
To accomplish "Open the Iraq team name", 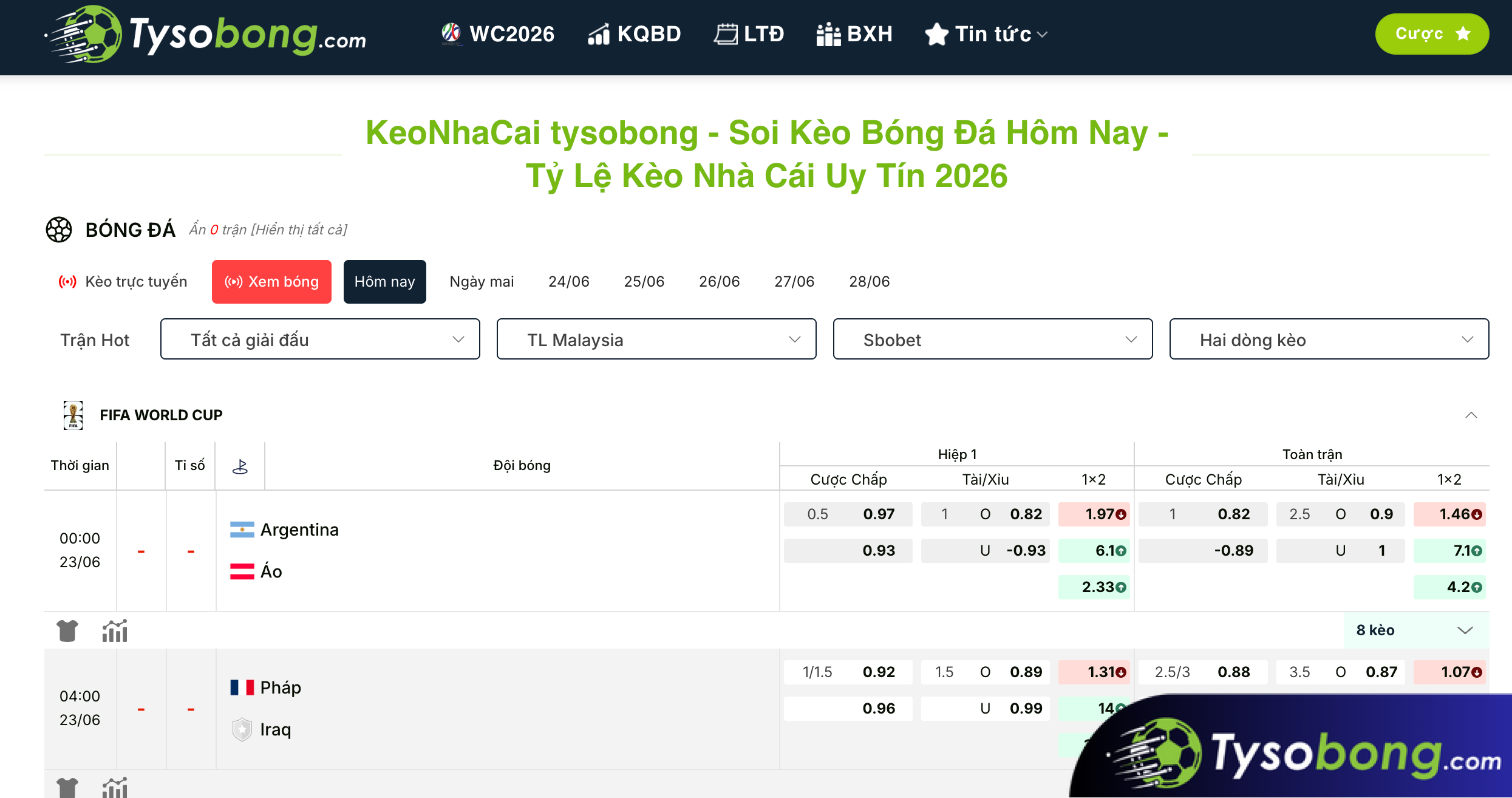I will click(276, 729).
